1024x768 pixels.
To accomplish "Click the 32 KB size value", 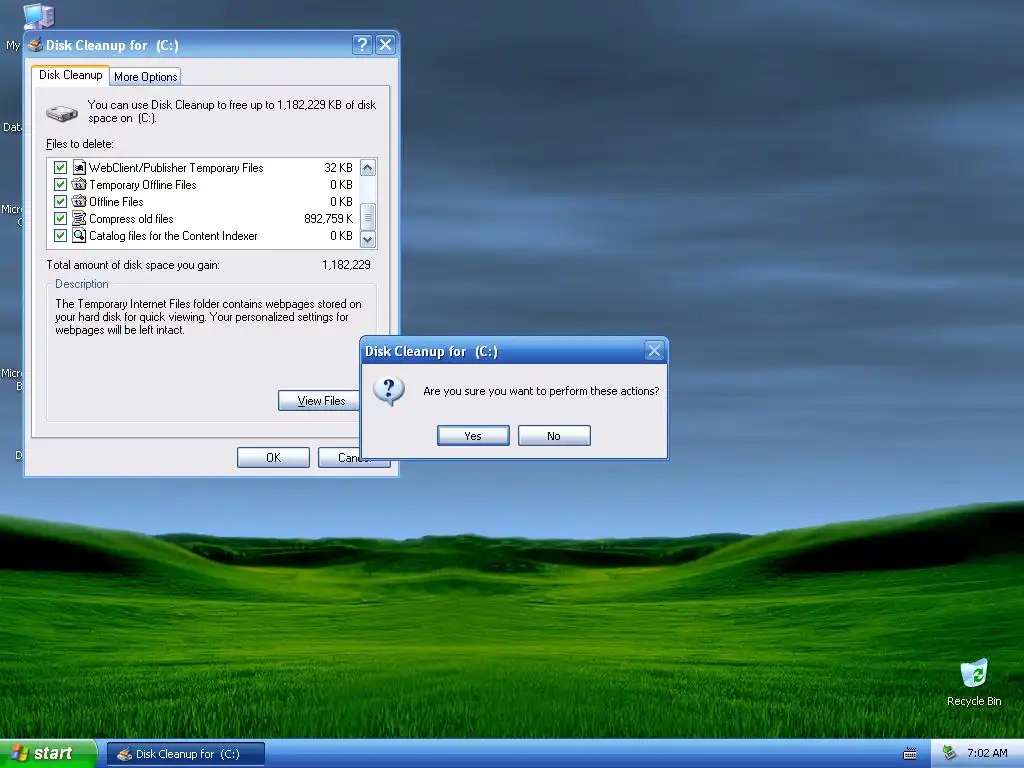I will (x=338, y=168).
